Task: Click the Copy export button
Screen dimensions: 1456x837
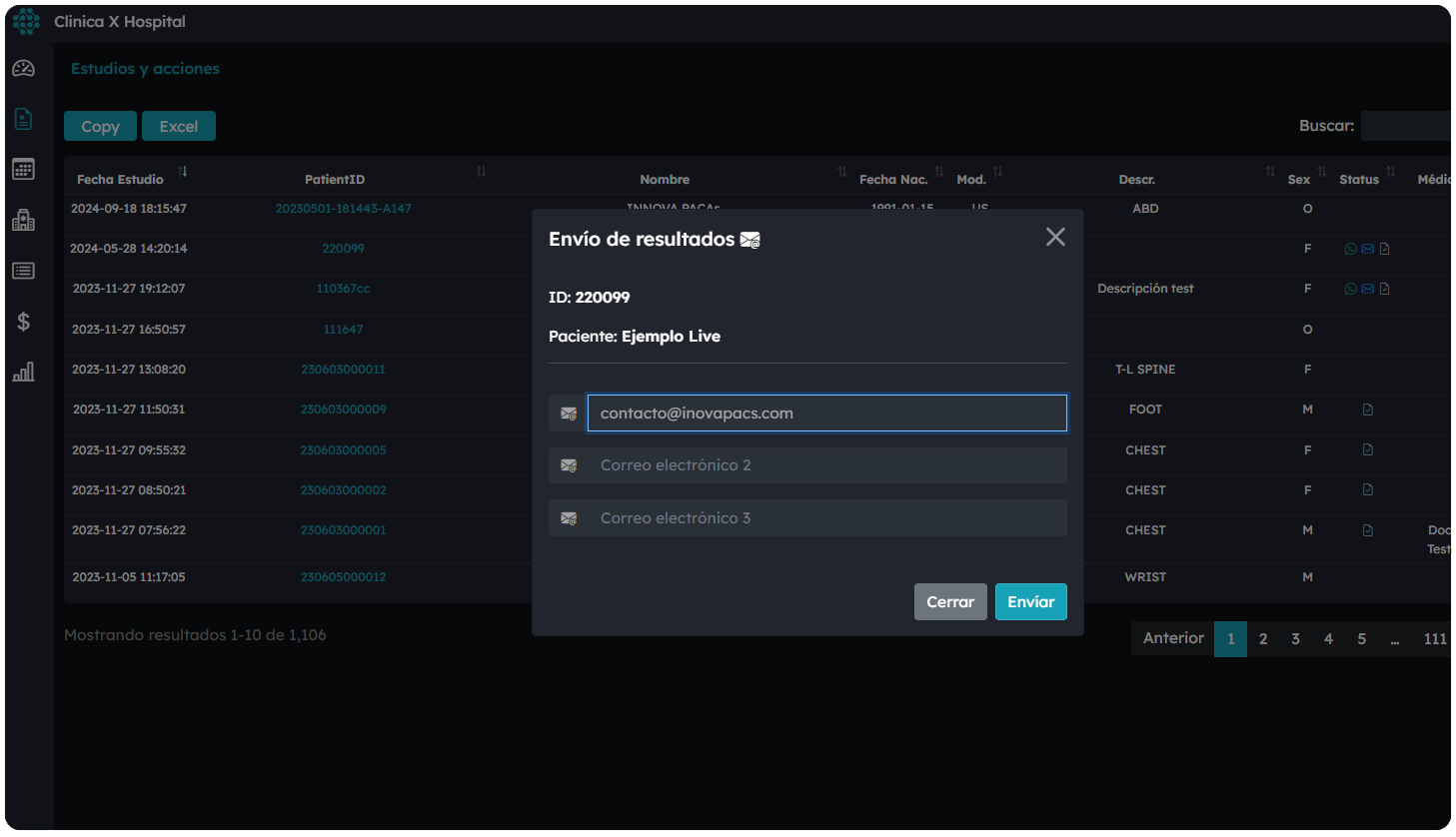Action: click(101, 126)
